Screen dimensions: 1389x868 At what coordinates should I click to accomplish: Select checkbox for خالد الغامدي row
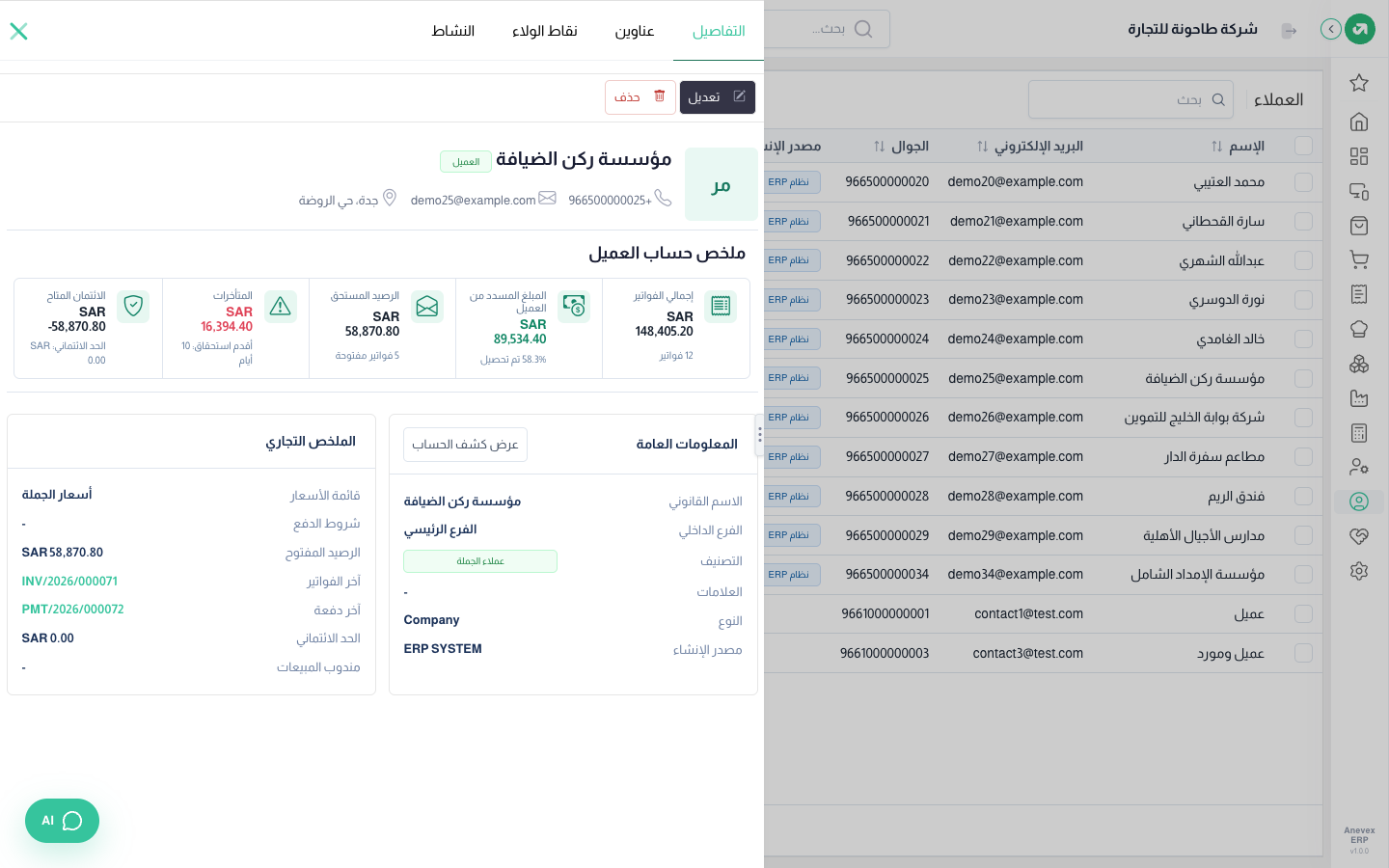[x=1304, y=339]
